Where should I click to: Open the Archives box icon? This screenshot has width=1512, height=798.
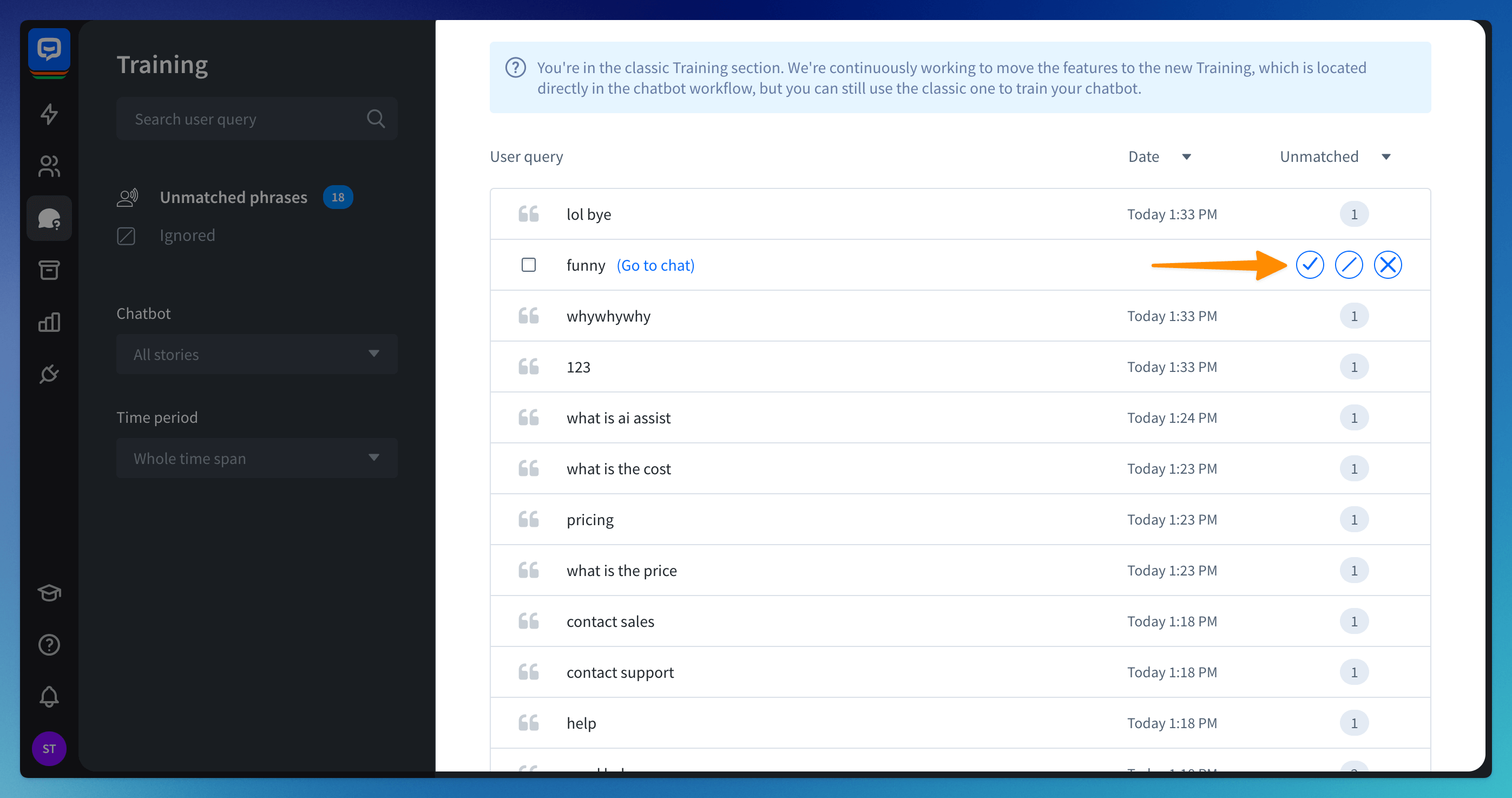pos(49,270)
